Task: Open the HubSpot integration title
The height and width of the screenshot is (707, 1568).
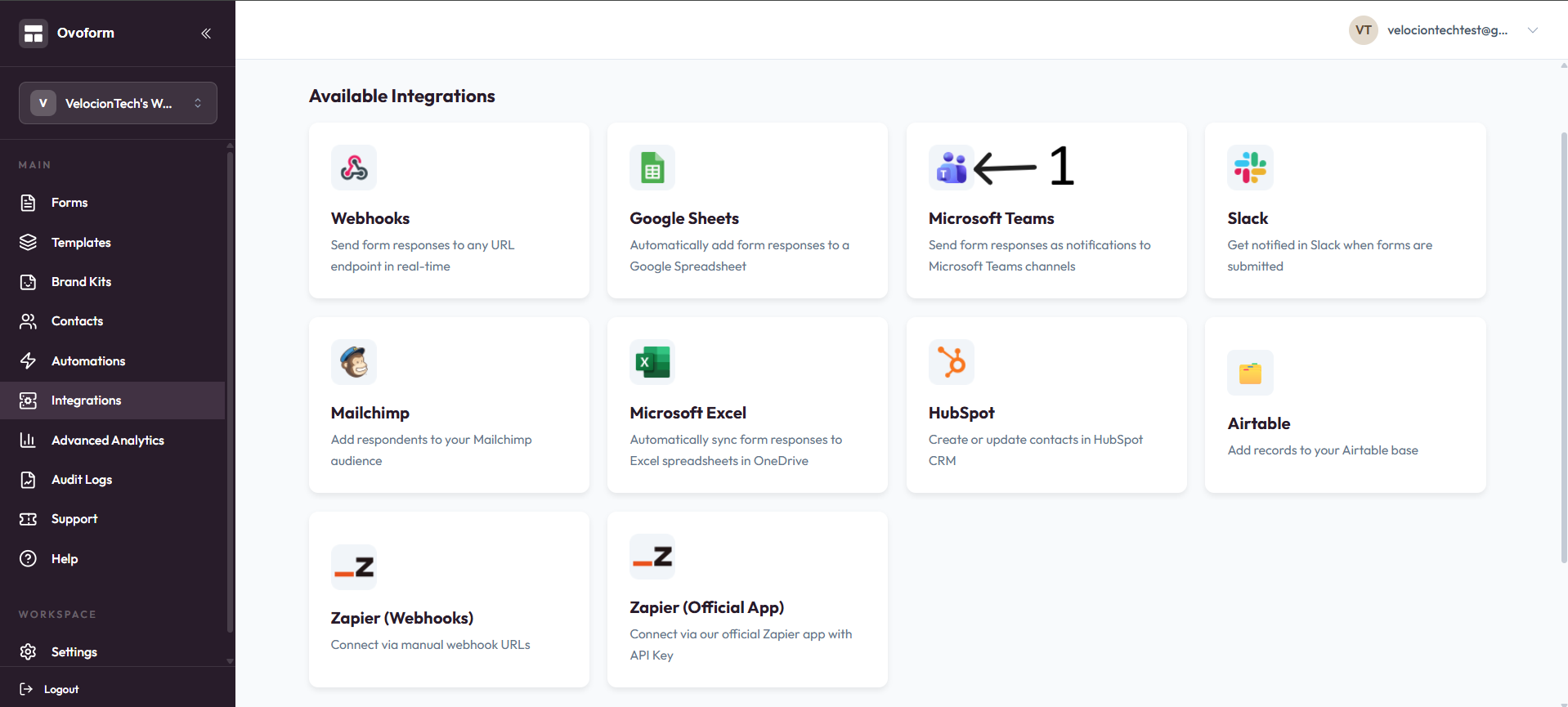Action: (x=961, y=413)
